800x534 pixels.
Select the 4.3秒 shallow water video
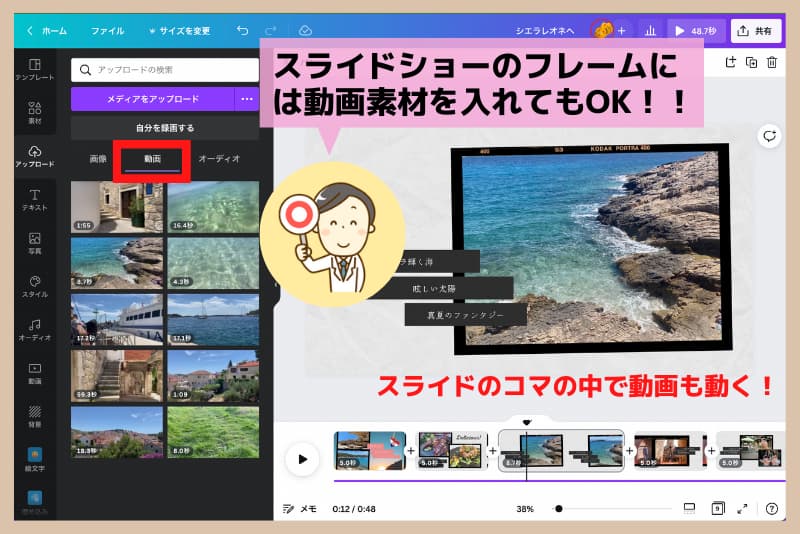point(213,263)
